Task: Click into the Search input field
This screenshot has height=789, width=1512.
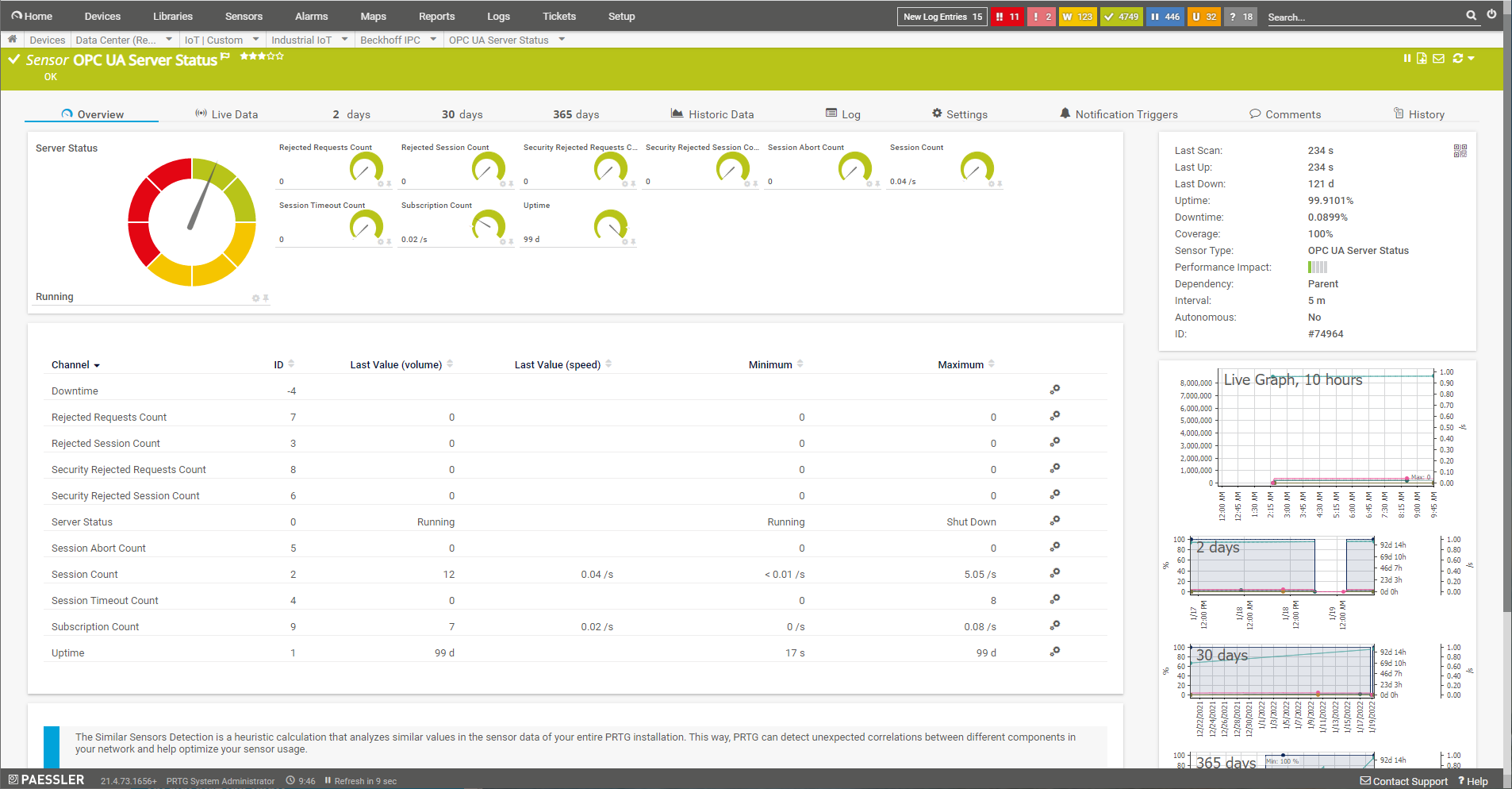Action: (x=1363, y=17)
